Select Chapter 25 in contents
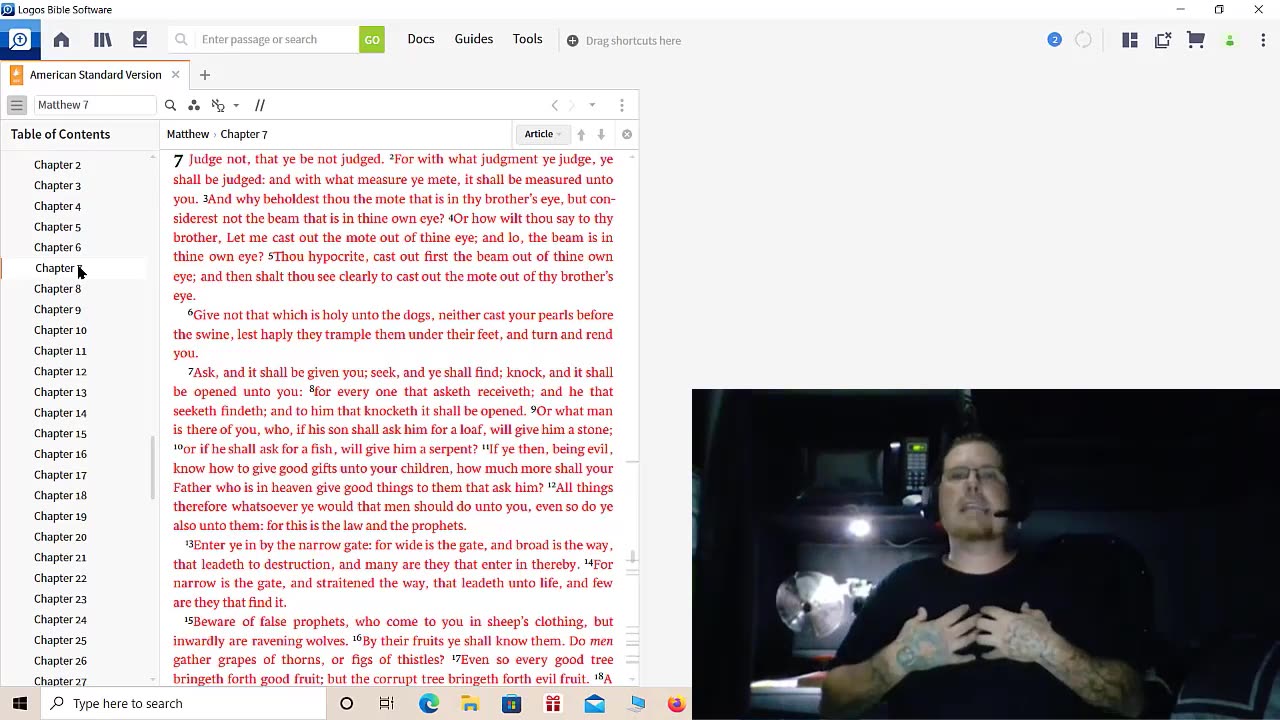Viewport: 1280px width, 720px height. [x=60, y=640]
